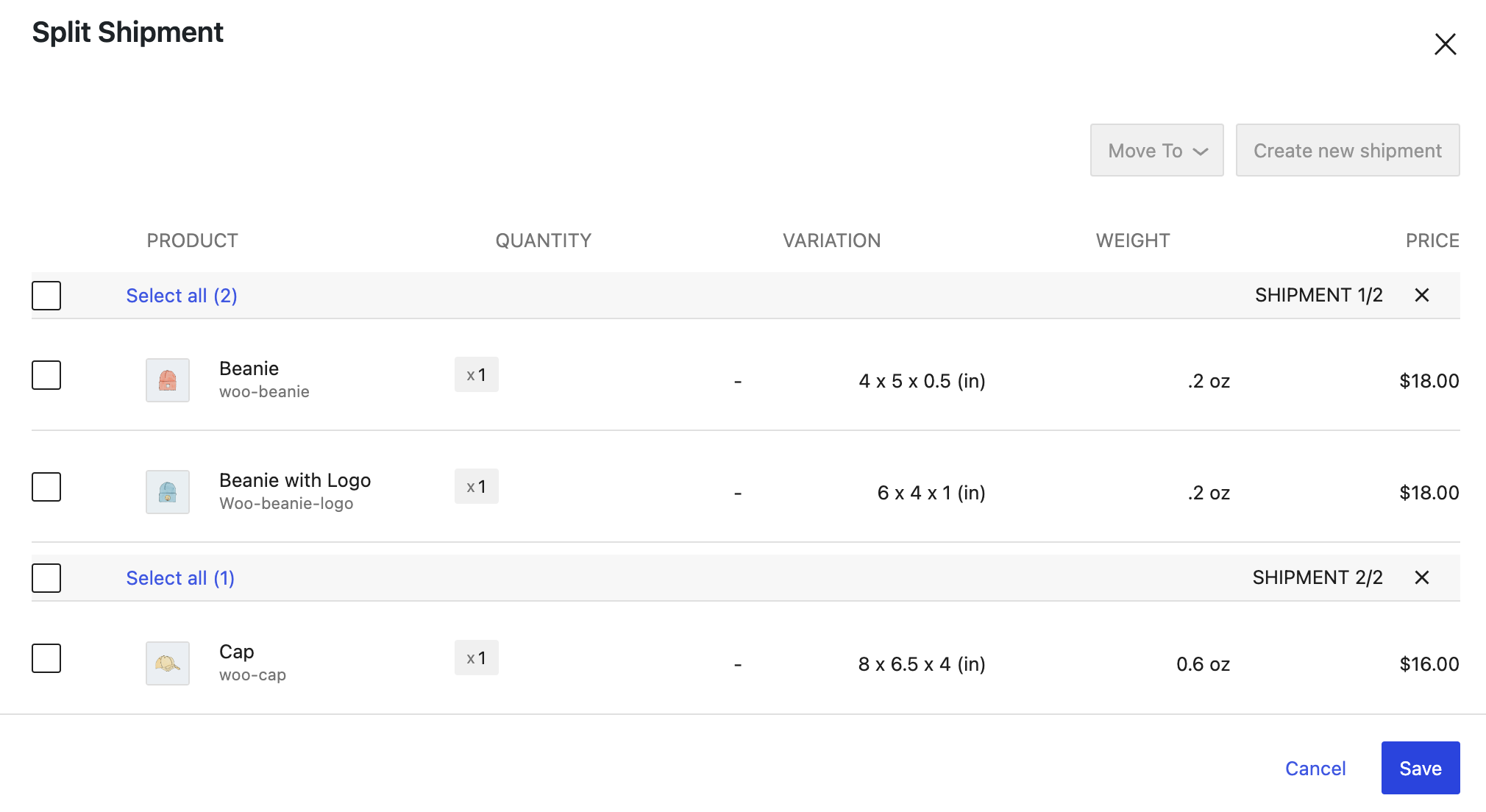
Task: Click the Beanie product thumbnail image
Action: tap(167, 380)
